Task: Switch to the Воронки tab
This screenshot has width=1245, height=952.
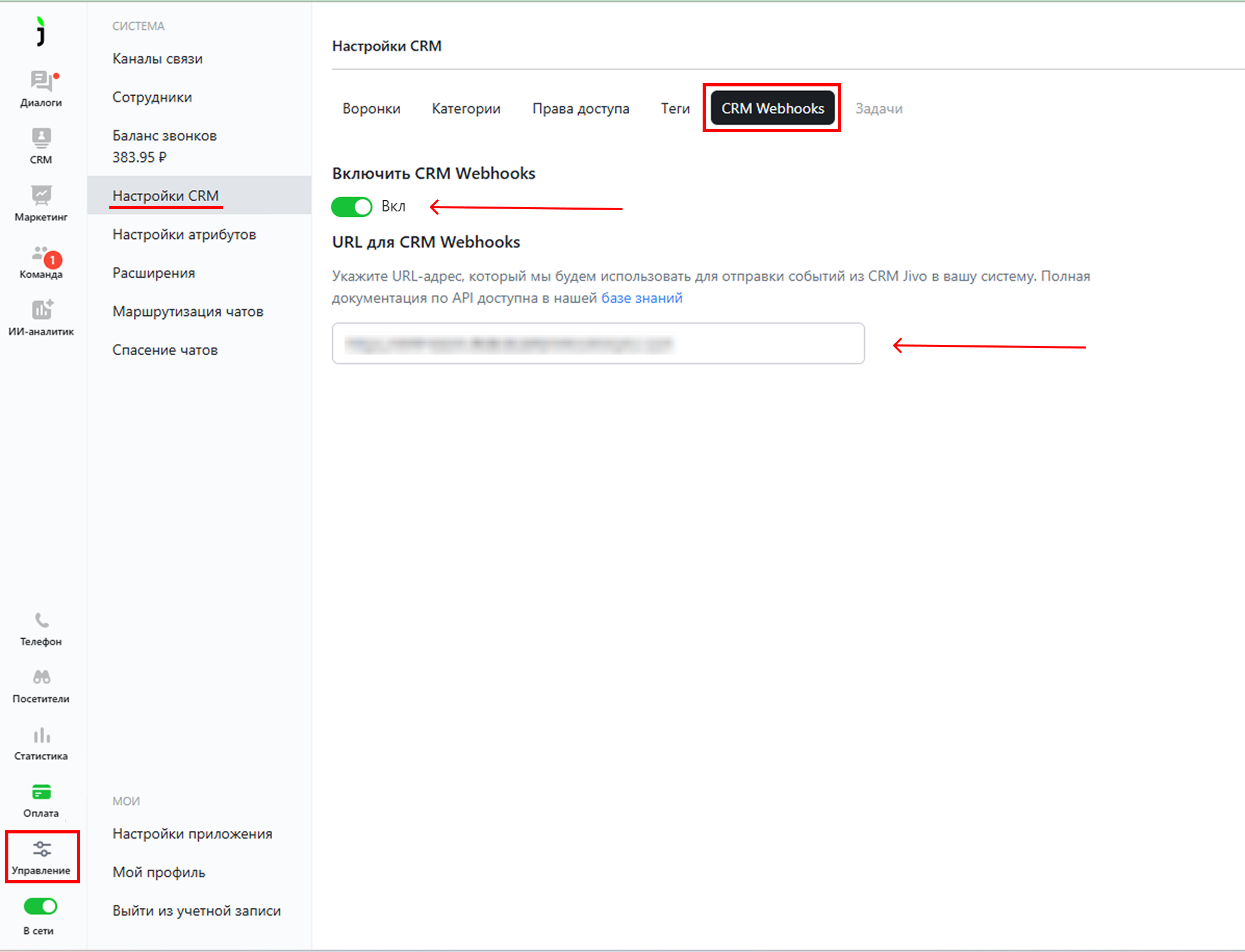Action: 371,108
